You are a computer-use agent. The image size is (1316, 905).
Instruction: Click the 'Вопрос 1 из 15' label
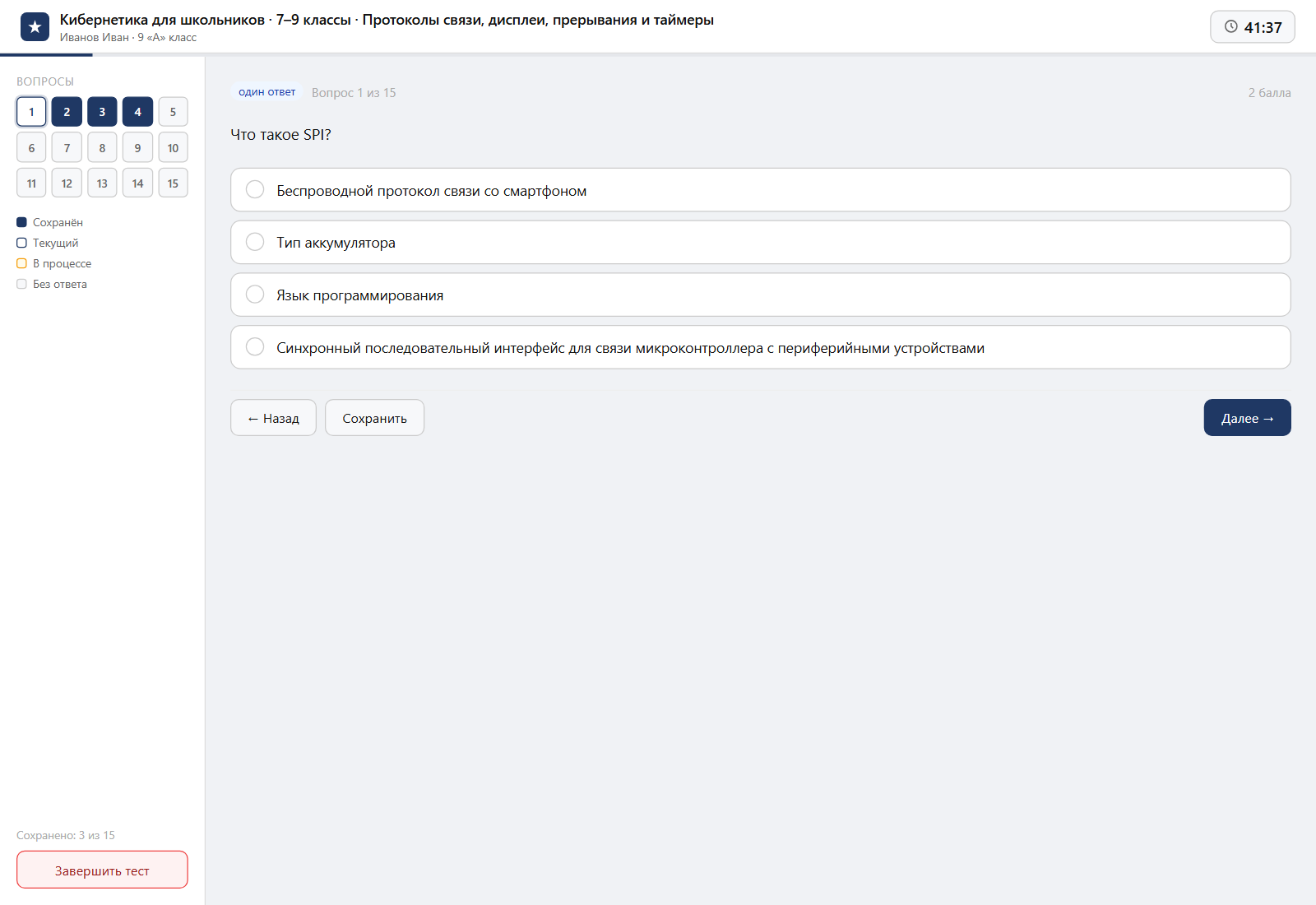click(x=354, y=92)
